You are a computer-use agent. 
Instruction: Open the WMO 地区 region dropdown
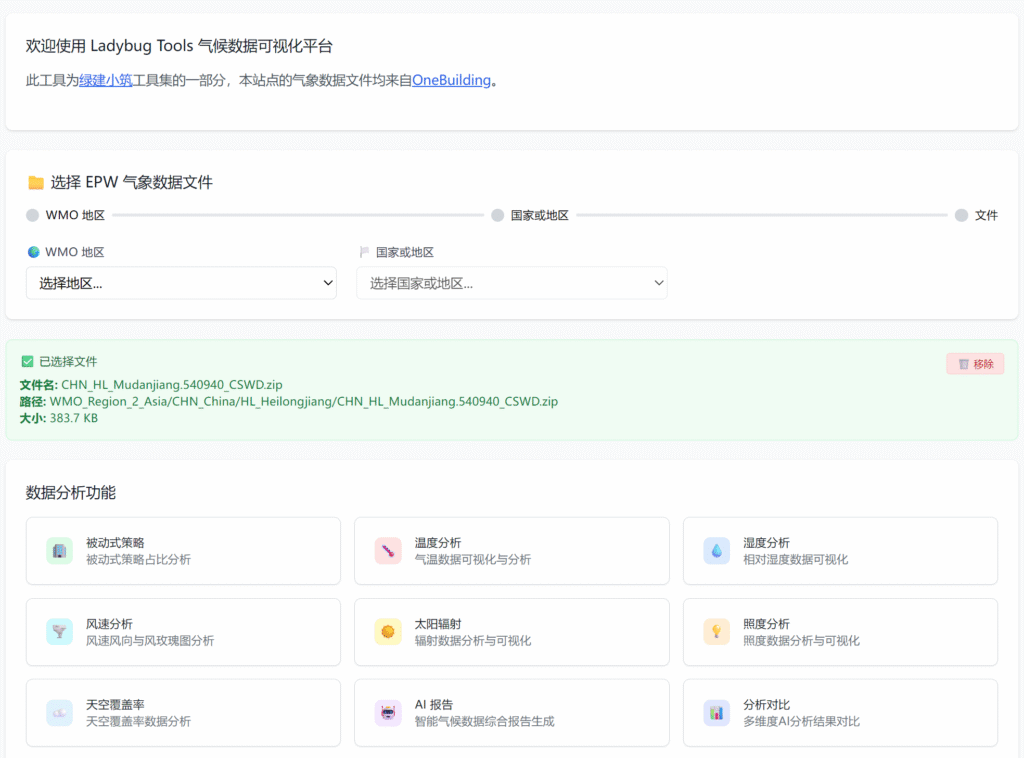click(181, 283)
